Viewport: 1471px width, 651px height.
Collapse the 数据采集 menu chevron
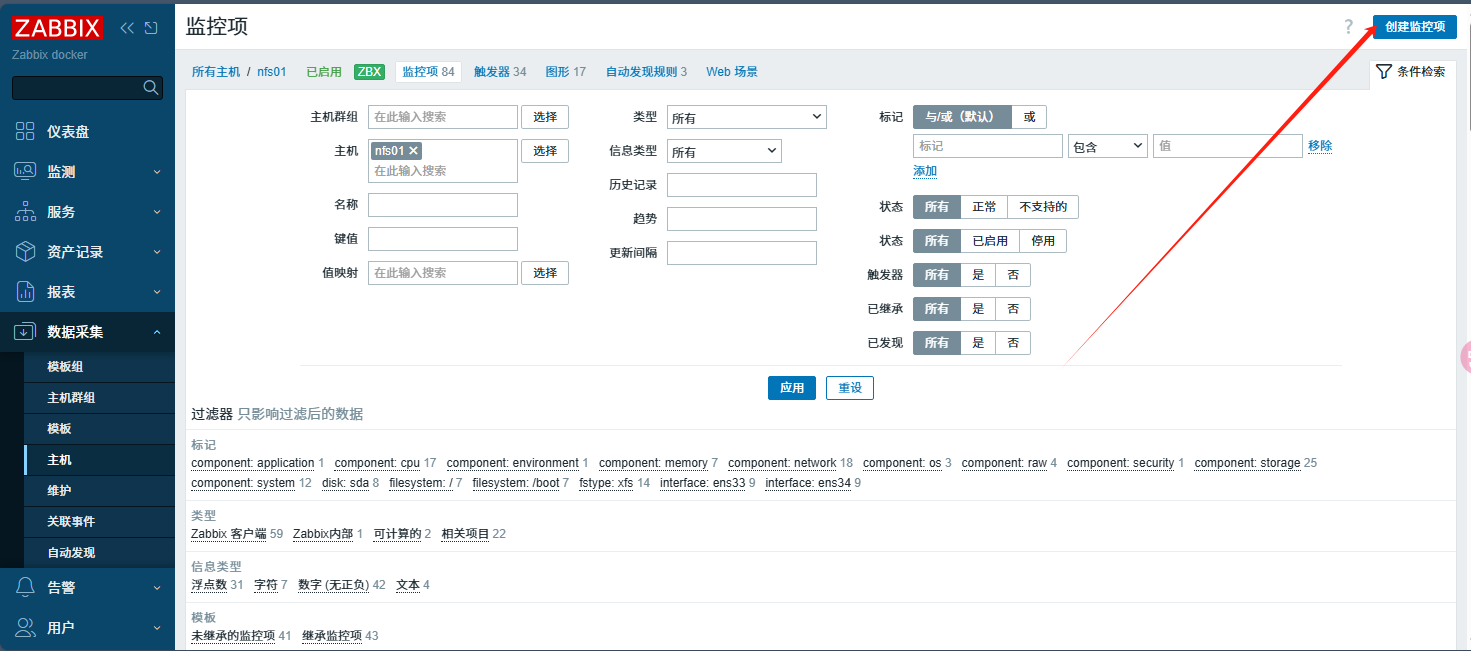pos(157,332)
